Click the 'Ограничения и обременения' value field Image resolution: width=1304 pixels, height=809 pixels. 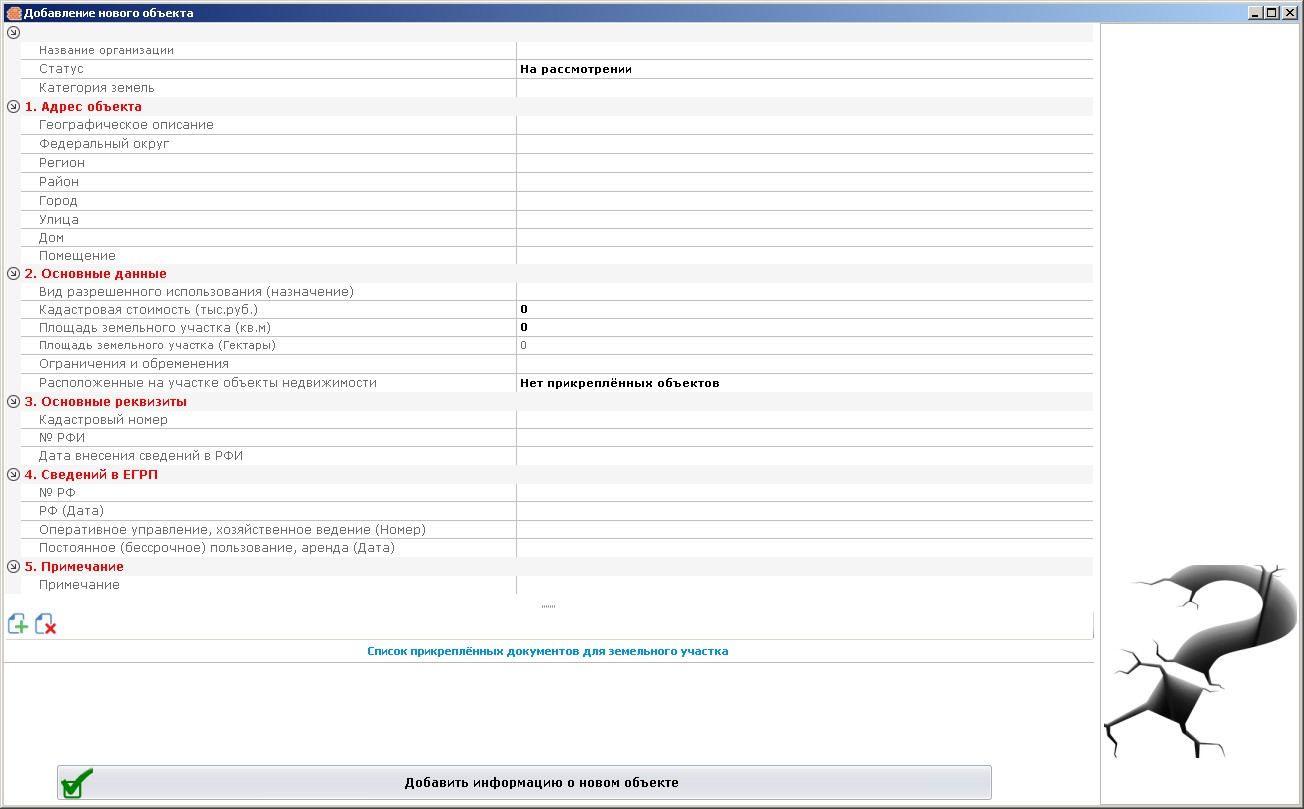click(805, 364)
